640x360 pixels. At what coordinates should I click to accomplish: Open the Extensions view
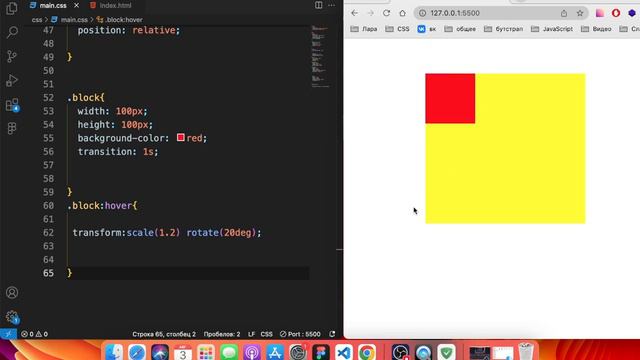coord(12,105)
